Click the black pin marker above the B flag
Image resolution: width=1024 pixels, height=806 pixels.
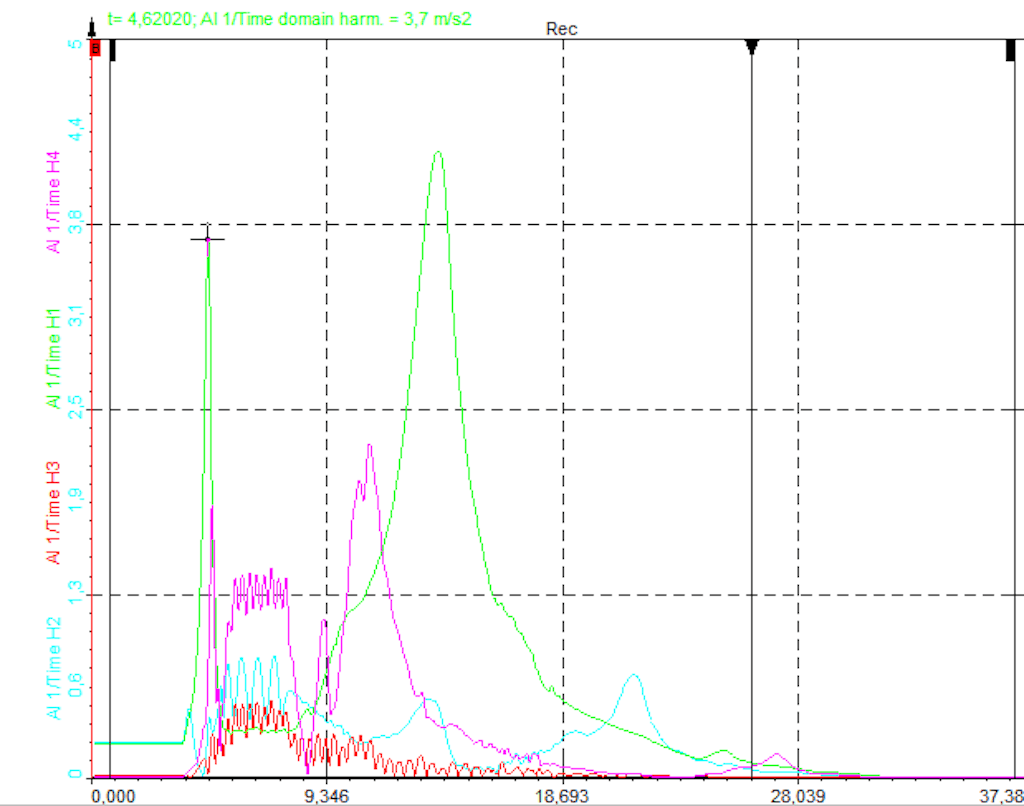tap(92, 29)
